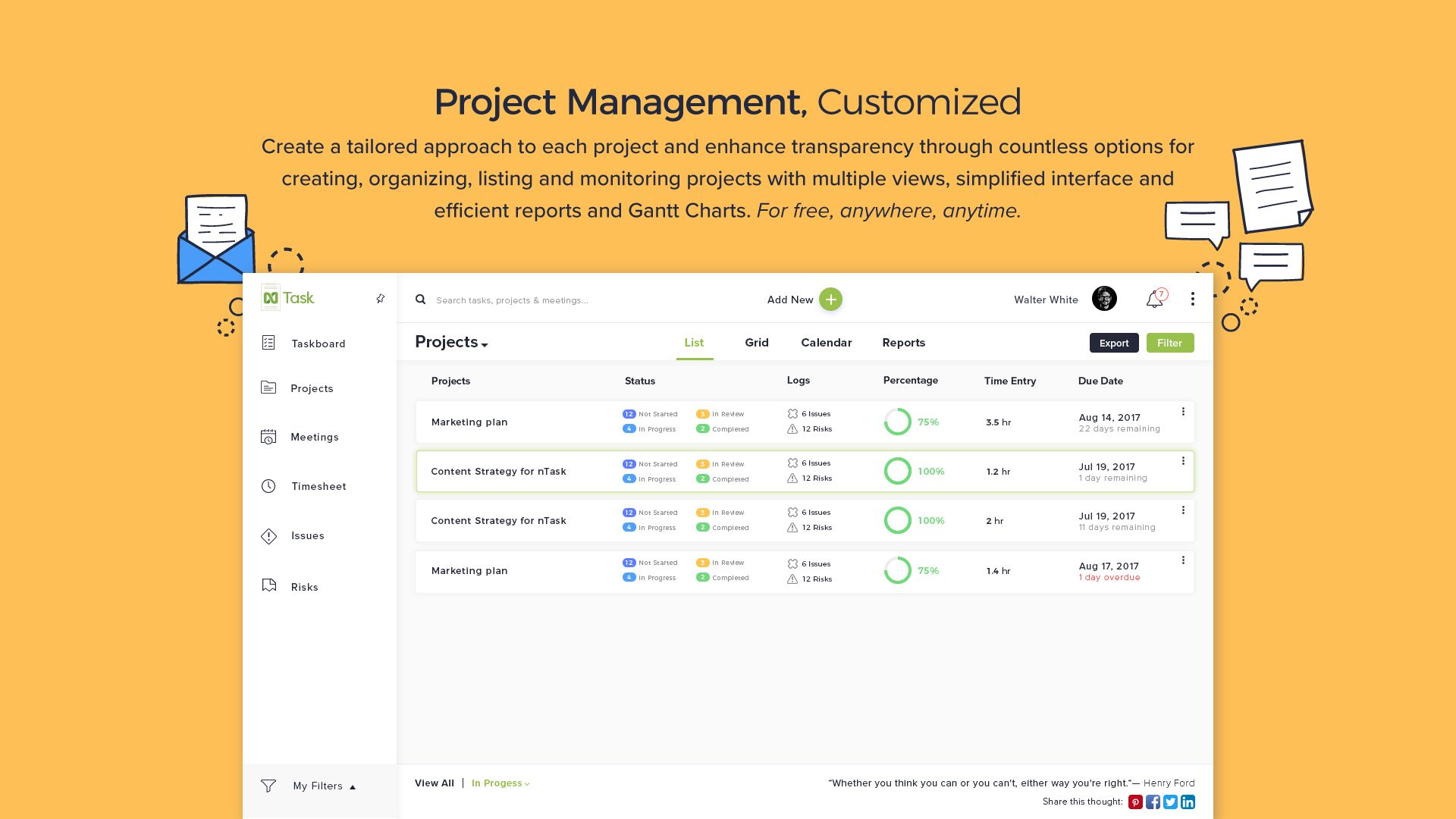Image resolution: width=1456 pixels, height=819 pixels.
Task: Open the Reports tab
Action: (x=903, y=343)
